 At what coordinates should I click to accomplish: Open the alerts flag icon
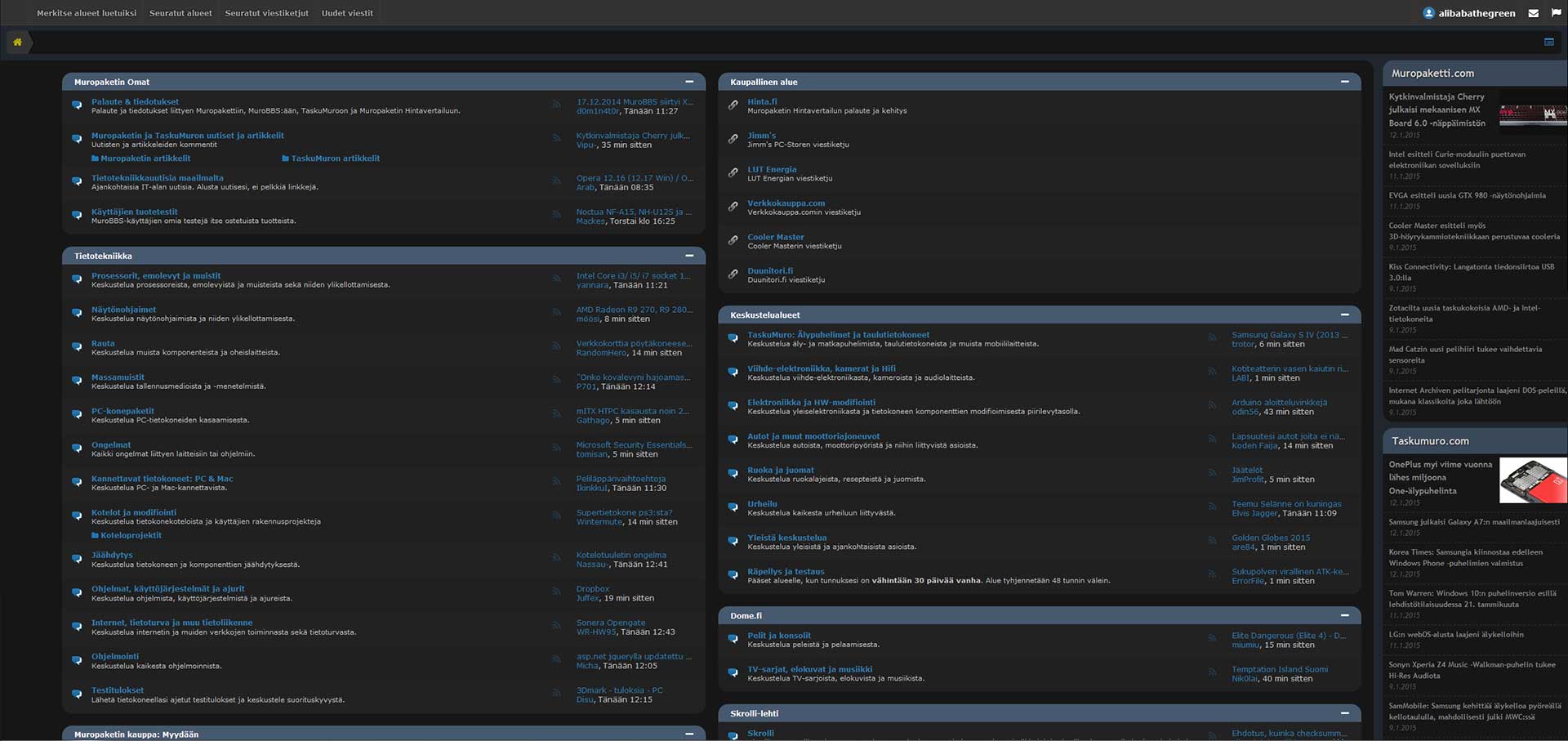(1557, 13)
